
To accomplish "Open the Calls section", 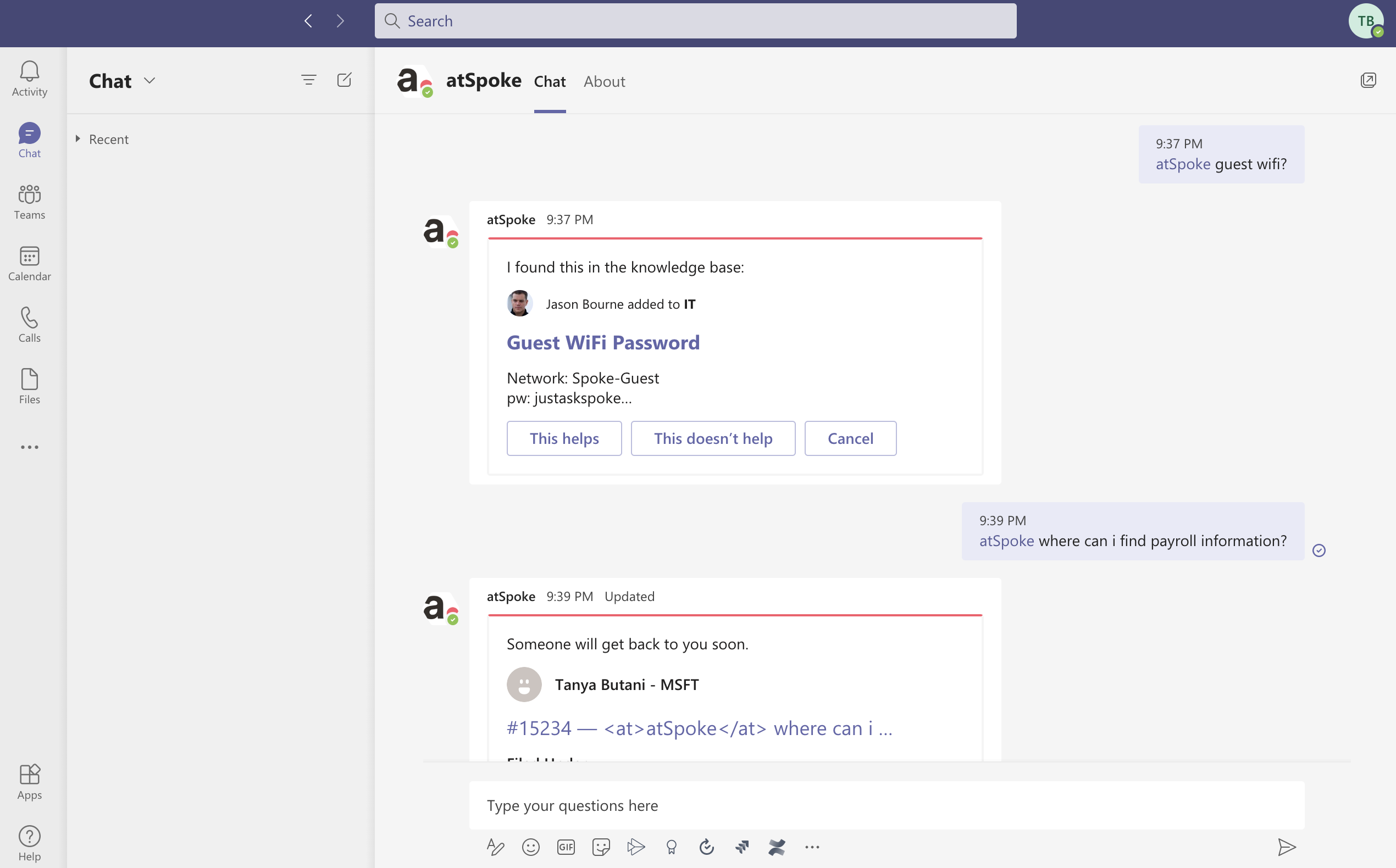I will [29, 325].
